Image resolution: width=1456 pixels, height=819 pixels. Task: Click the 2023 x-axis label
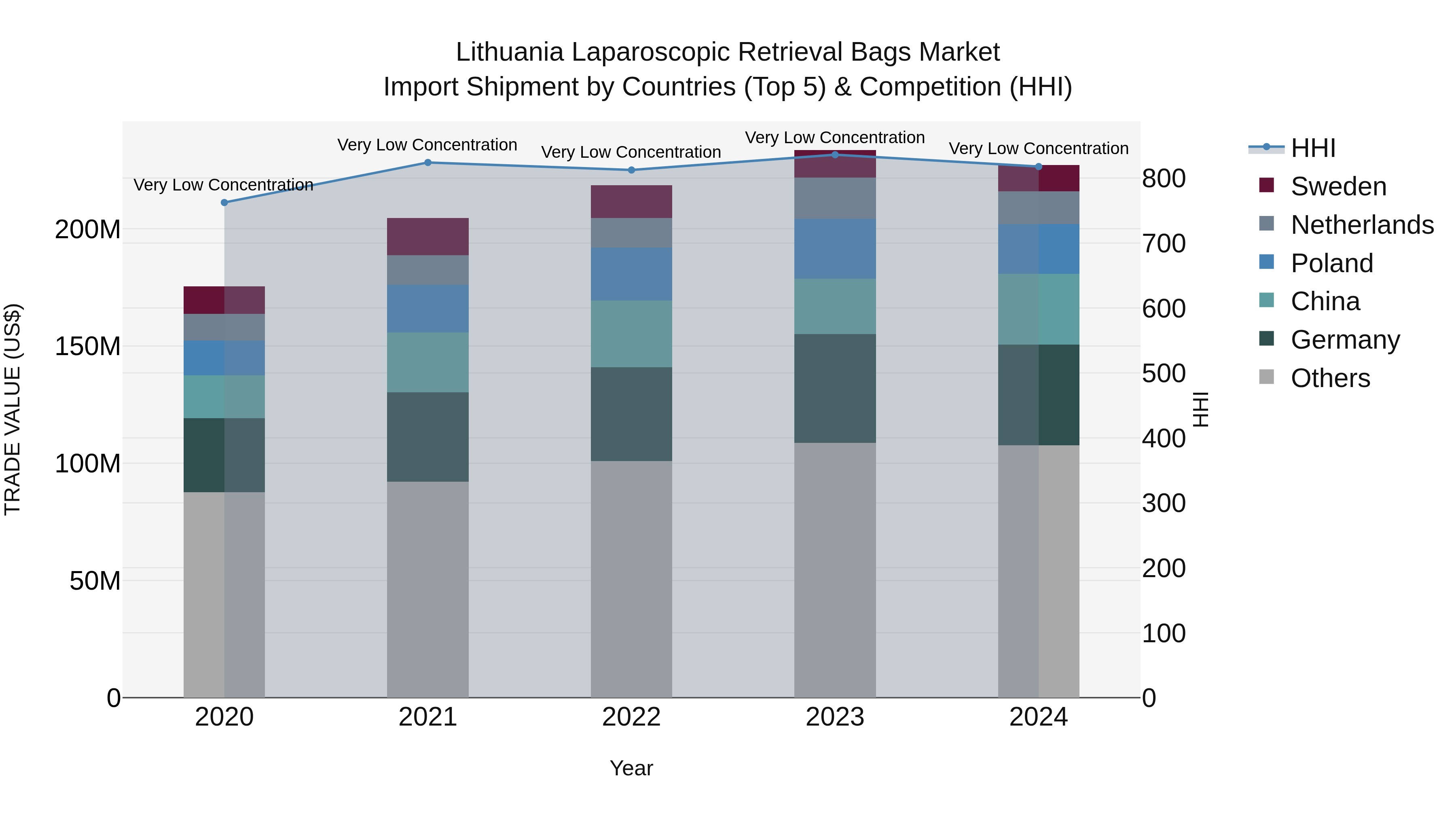[835, 717]
